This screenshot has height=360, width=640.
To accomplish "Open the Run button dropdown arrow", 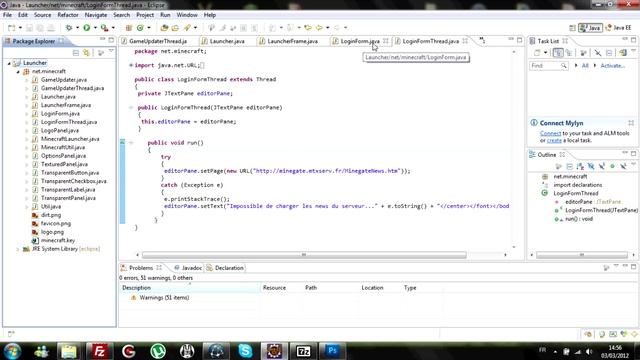I will point(95,28).
